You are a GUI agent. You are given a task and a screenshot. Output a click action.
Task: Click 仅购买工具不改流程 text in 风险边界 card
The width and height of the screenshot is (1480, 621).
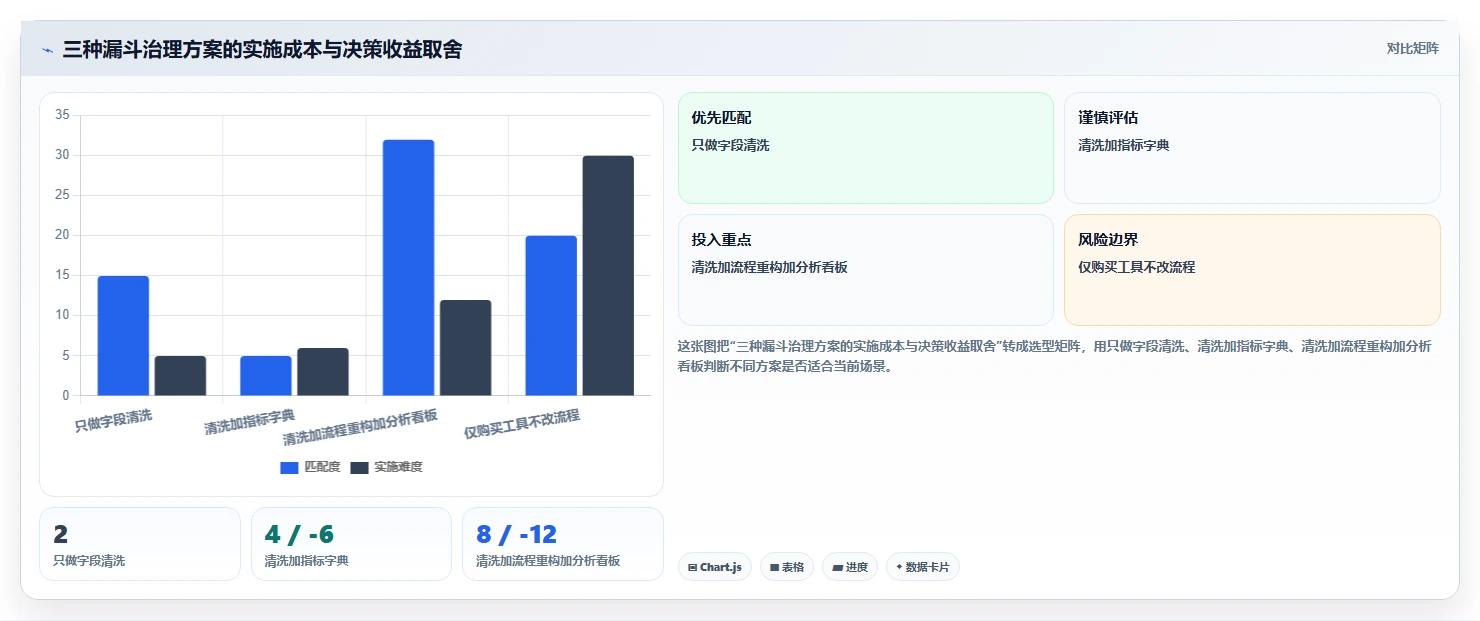point(1137,267)
